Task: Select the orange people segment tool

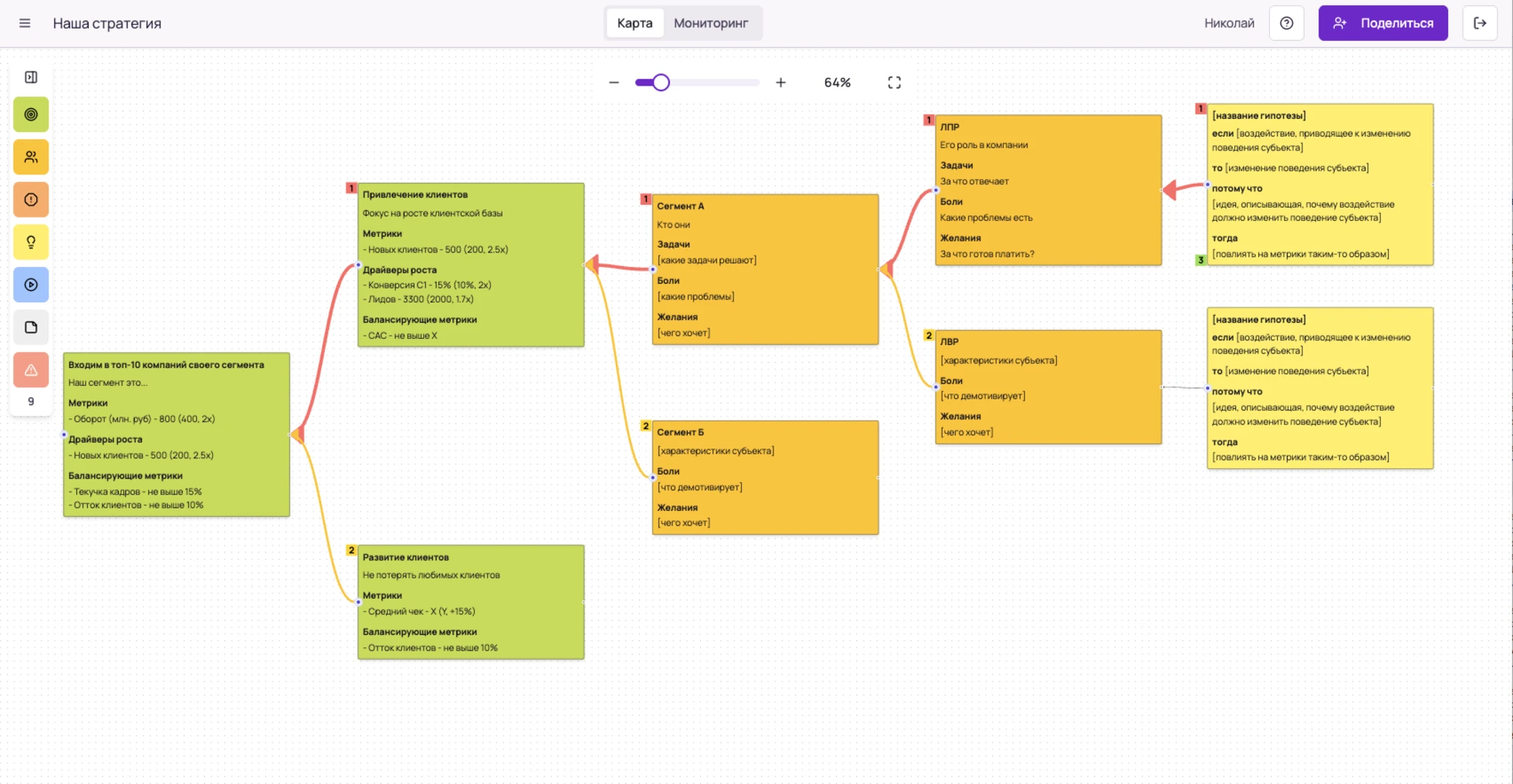Action: [31, 157]
